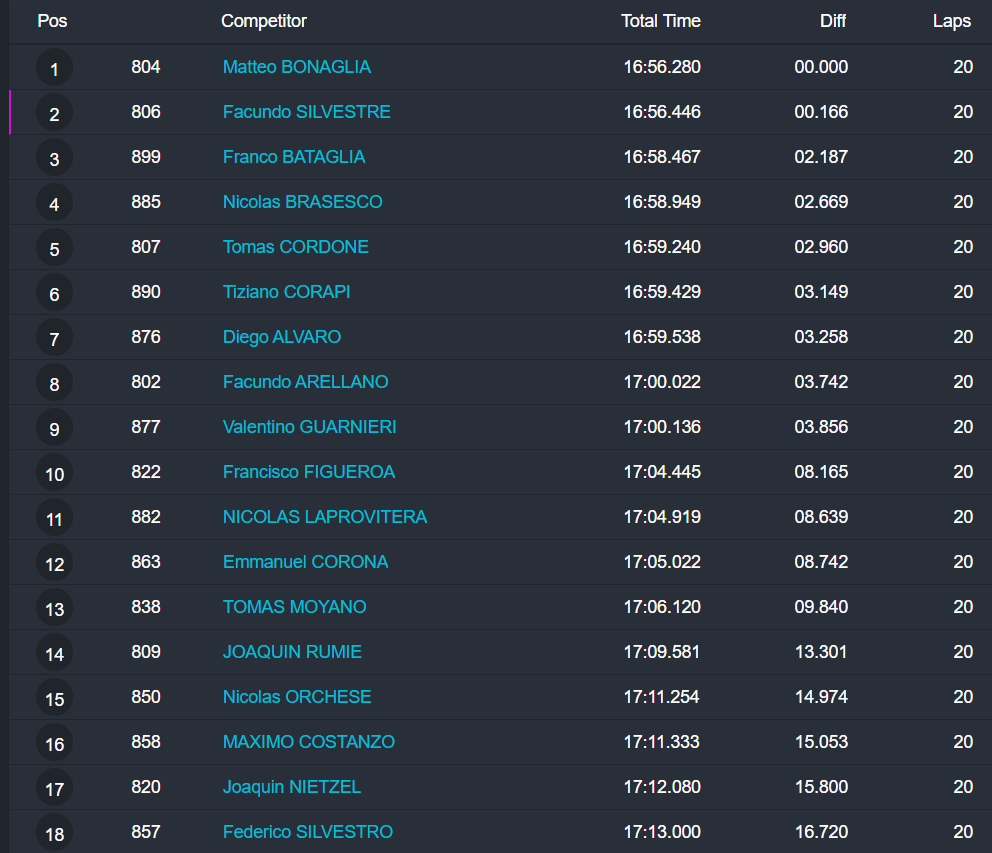Image resolution: width=992 pixels, height=853 pixels.
Task: Select the position 13 circle badge
Action: pyautogui.click(x=54, y=609)
